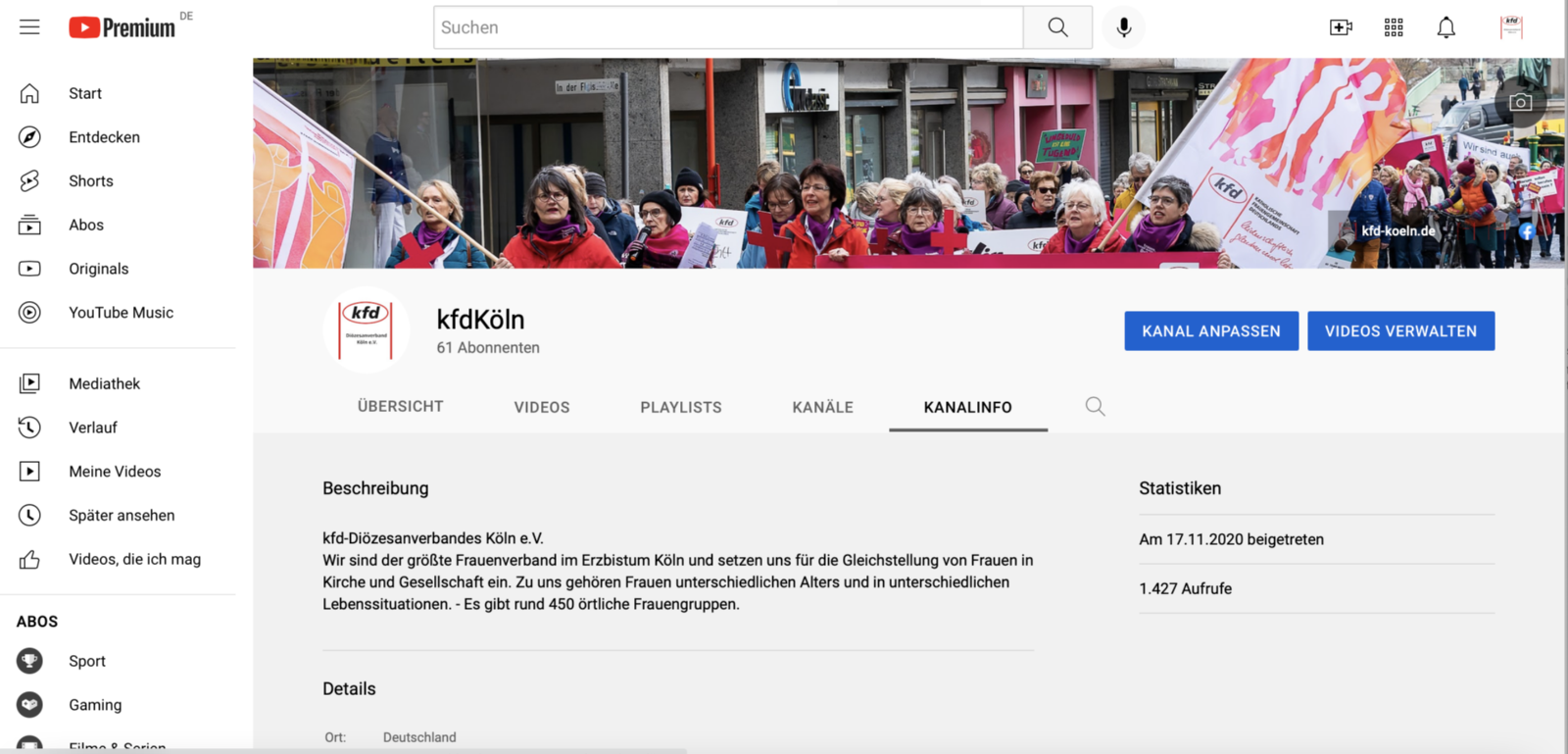Click the Kanal anpassen button
Image resolution: width=1568 pixels, height=754 pixels.
[1211, 331]
